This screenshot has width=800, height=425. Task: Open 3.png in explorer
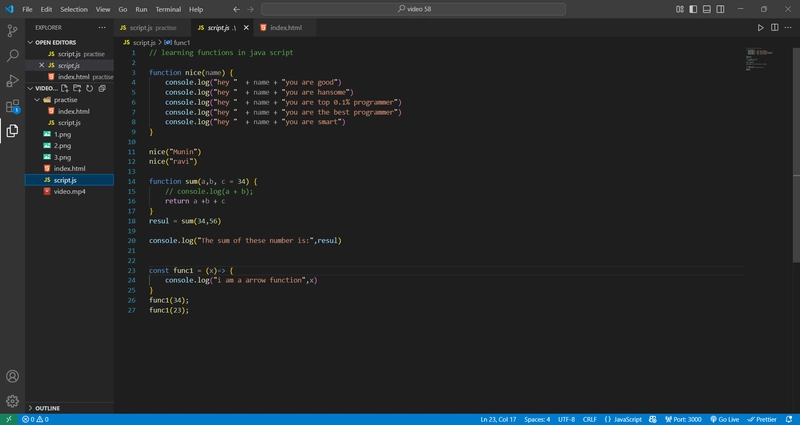pyautogui.click(x=69, y=157)
